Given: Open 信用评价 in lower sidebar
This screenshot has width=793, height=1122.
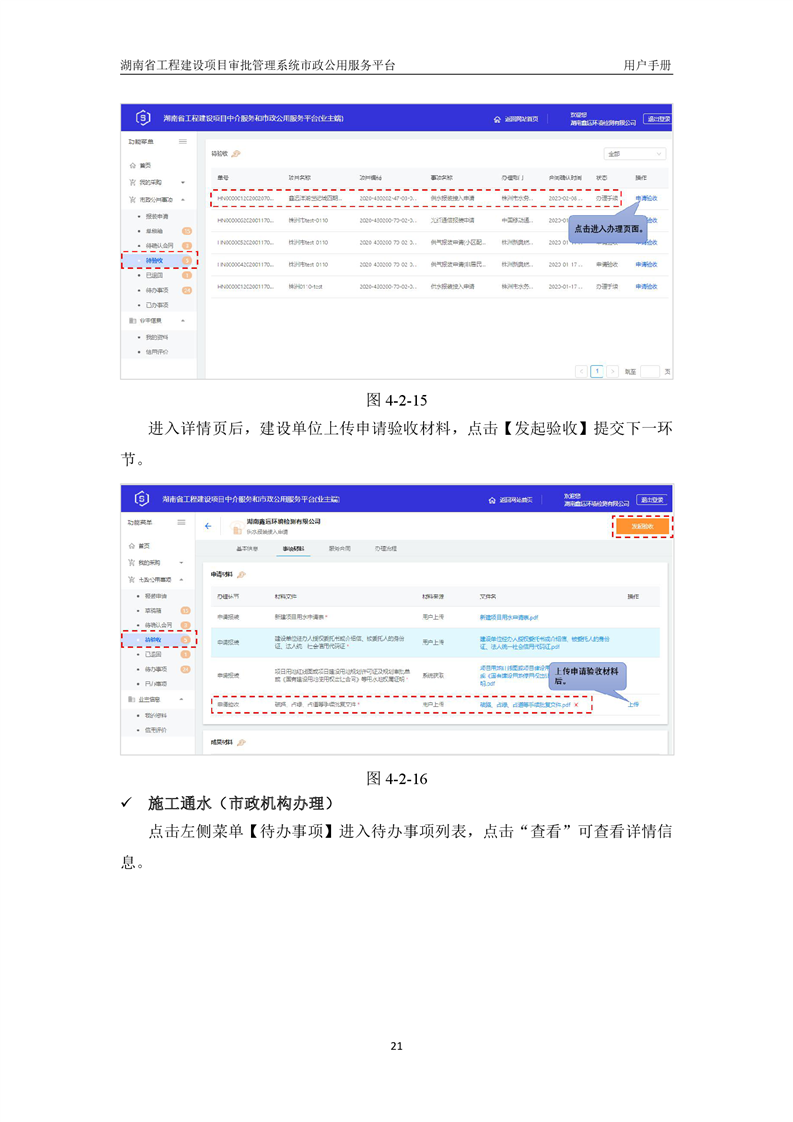Looking at the screenshot, I should click(x=157, y=731).
